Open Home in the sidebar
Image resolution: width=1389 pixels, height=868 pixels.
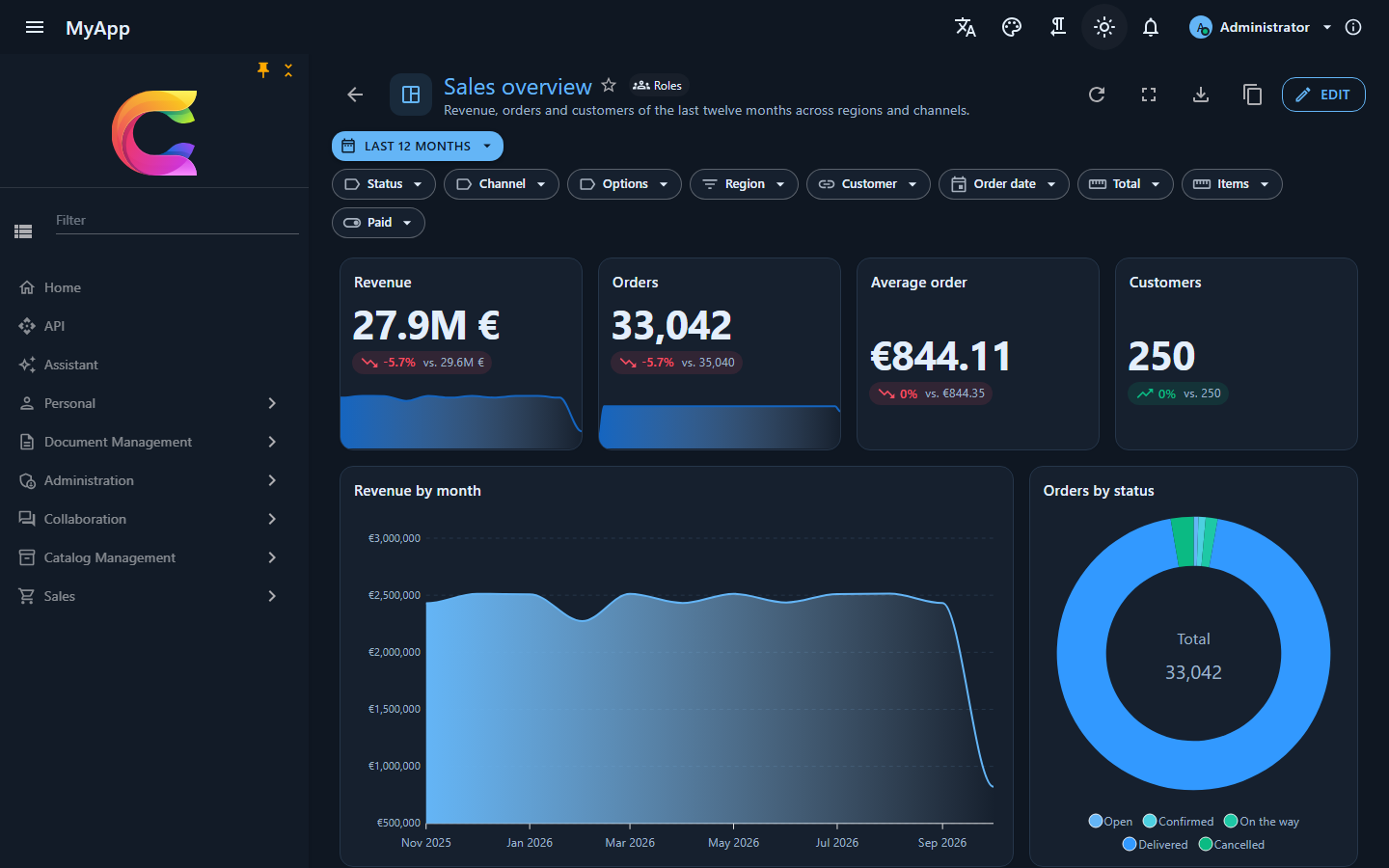point(154,287)
